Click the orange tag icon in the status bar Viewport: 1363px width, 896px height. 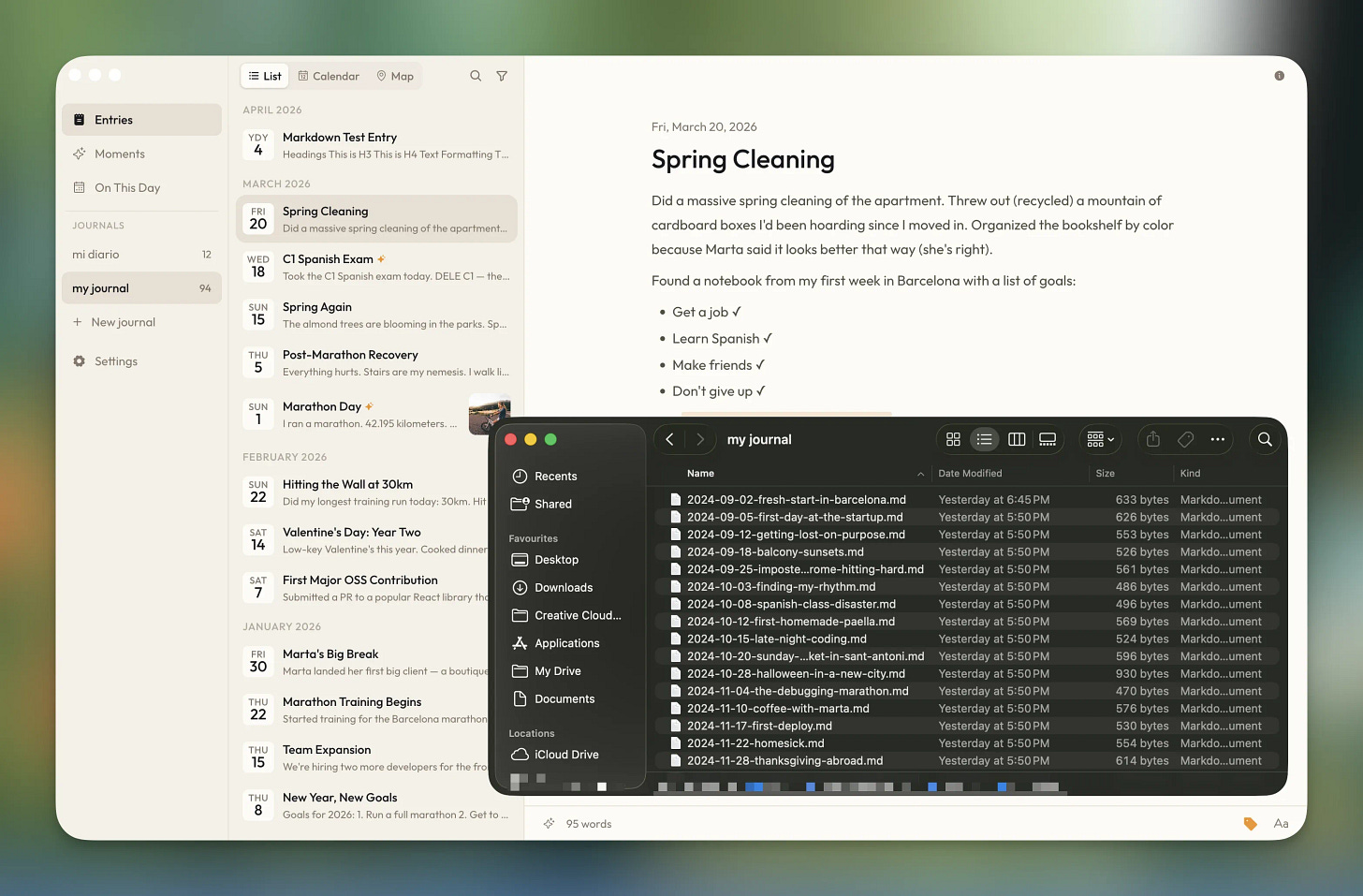1251,824
